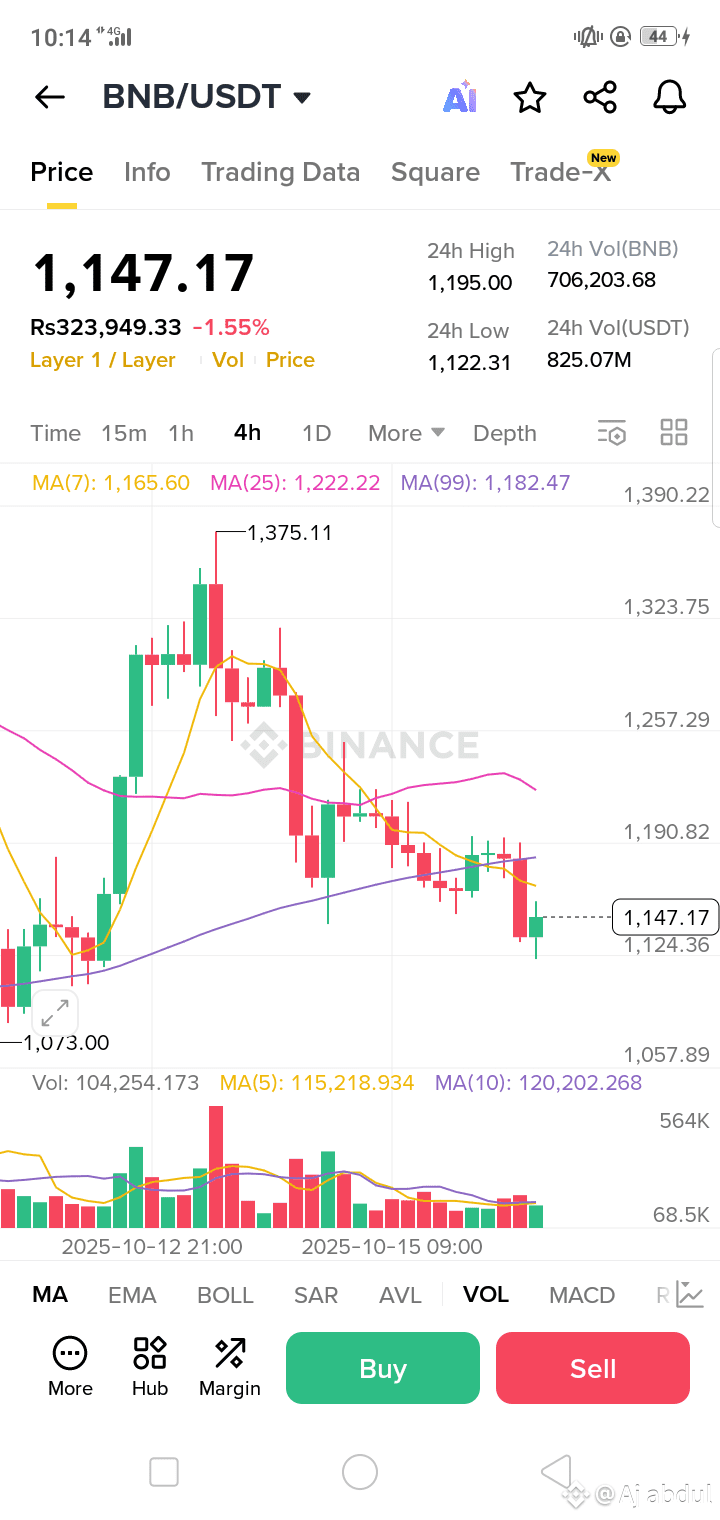The width and height of the screenshot is (720, 1520).
Task: Tap the current price tag 1,147.17 on axis
Action: click(x=665, y=917)
